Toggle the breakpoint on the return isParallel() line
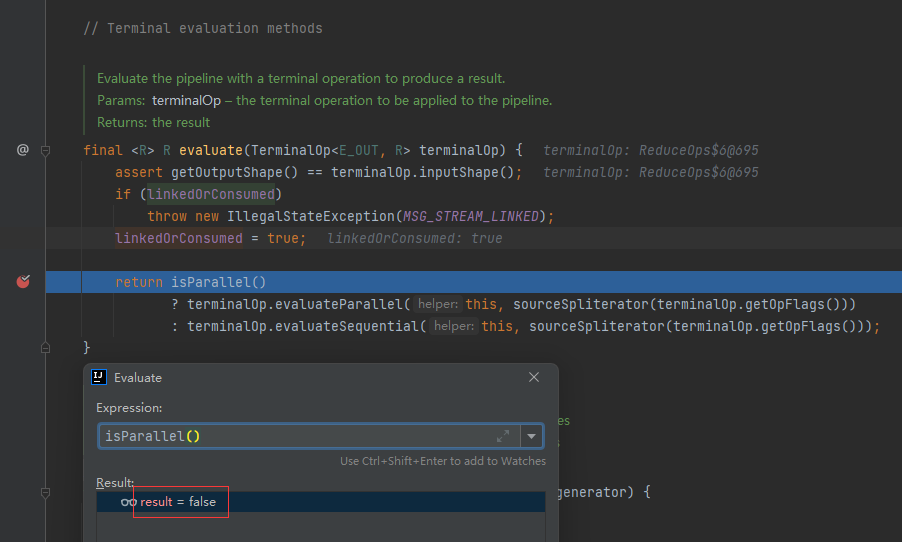The height and width of the screenshot is (542, 902). (23, 282)
